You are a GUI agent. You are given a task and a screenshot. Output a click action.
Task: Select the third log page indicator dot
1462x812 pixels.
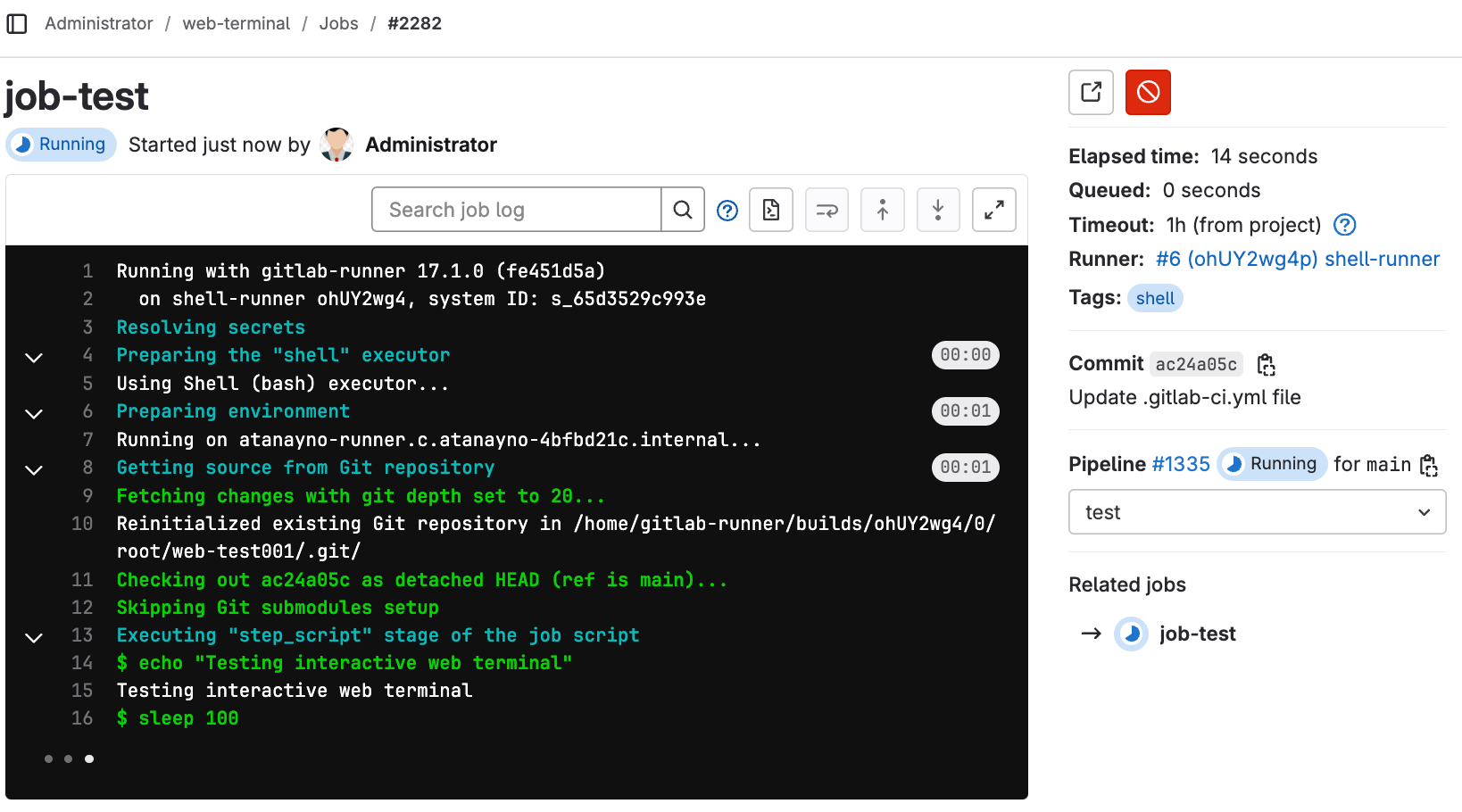coord(89,758)
